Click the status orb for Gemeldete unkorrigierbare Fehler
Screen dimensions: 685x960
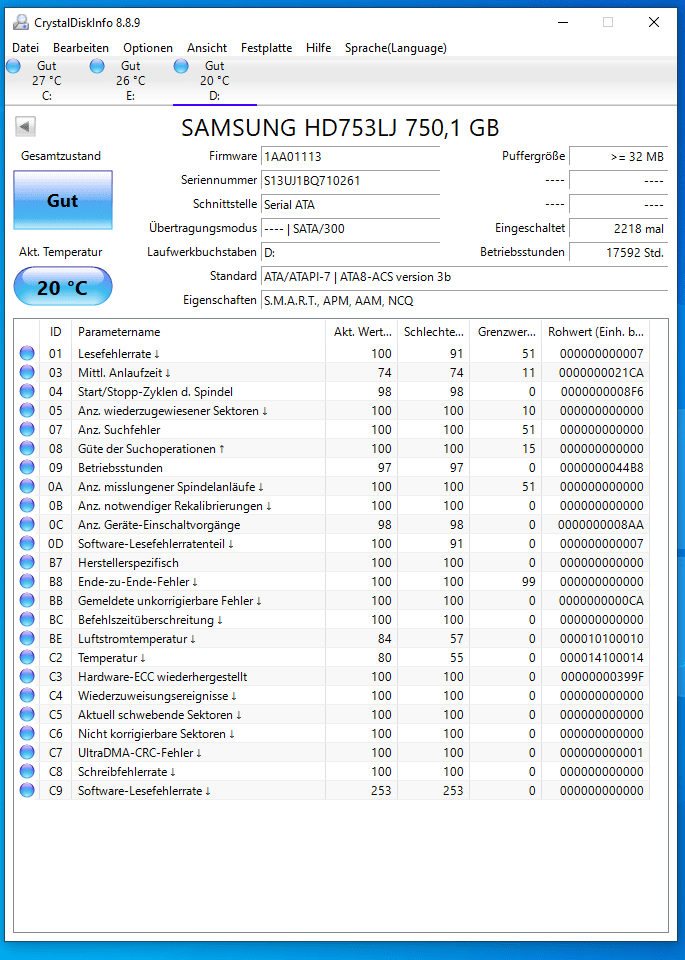[27, 600]
